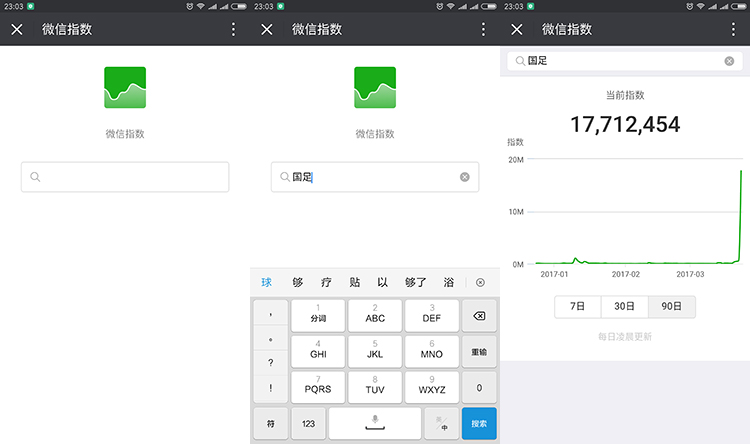Choose candidate word 够
Screen dimensions: 750x444
click(298, 282)
